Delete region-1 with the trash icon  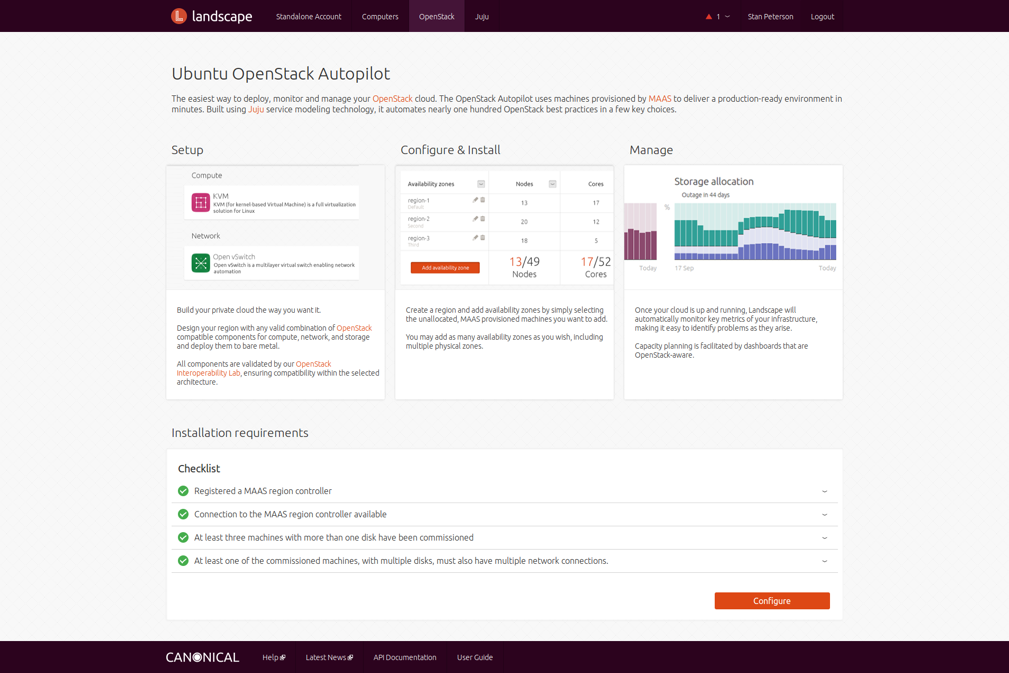(x=483, y=200)
